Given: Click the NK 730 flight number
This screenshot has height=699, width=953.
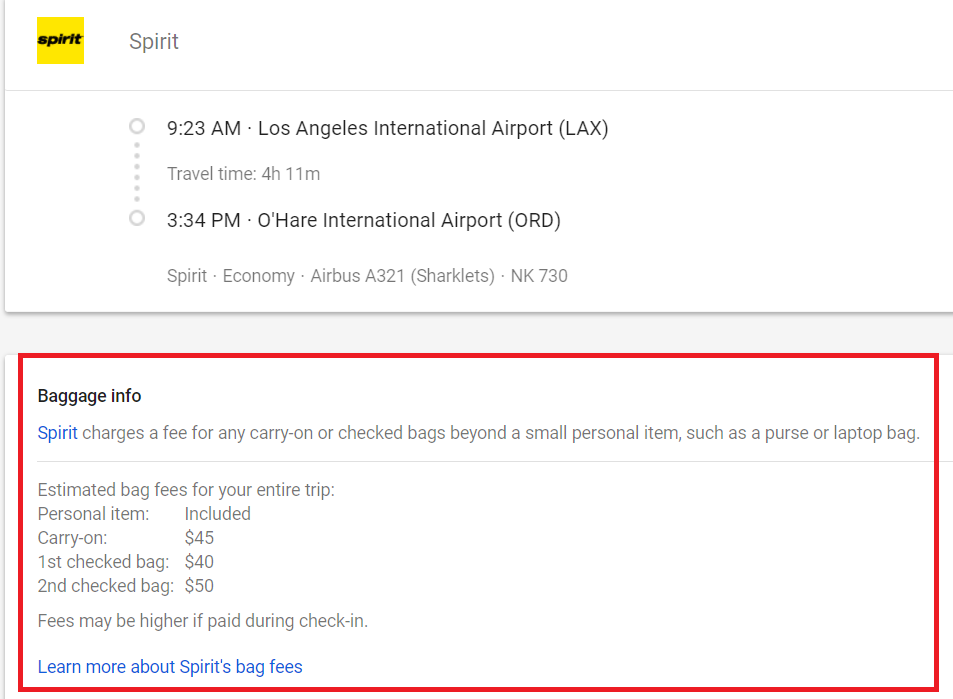Looking at the screenshot, I should pyautogui.click(x=539, y=275).
